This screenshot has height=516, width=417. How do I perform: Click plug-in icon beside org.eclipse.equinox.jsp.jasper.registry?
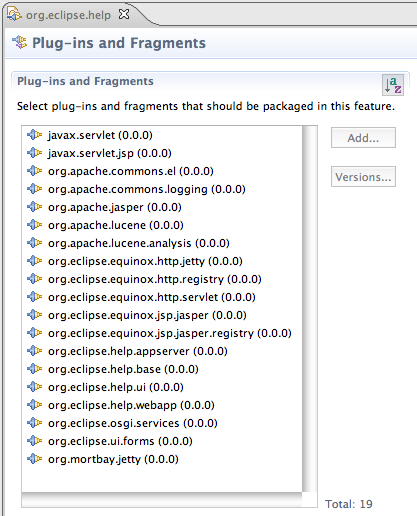[x=35, y=333]
